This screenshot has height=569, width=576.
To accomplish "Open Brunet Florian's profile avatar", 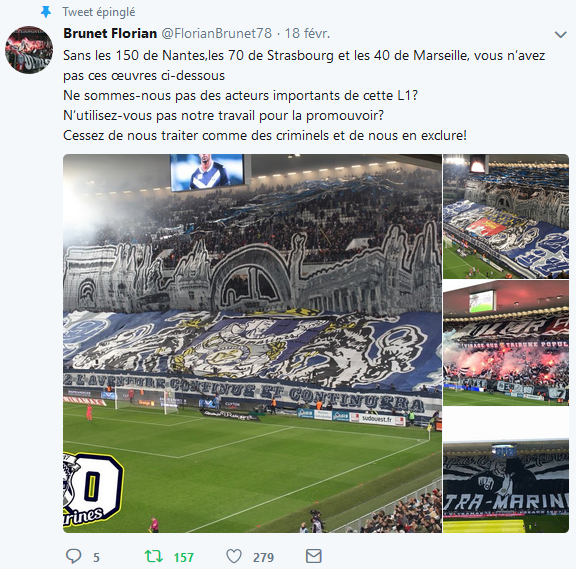I will [x=29, y=50].
